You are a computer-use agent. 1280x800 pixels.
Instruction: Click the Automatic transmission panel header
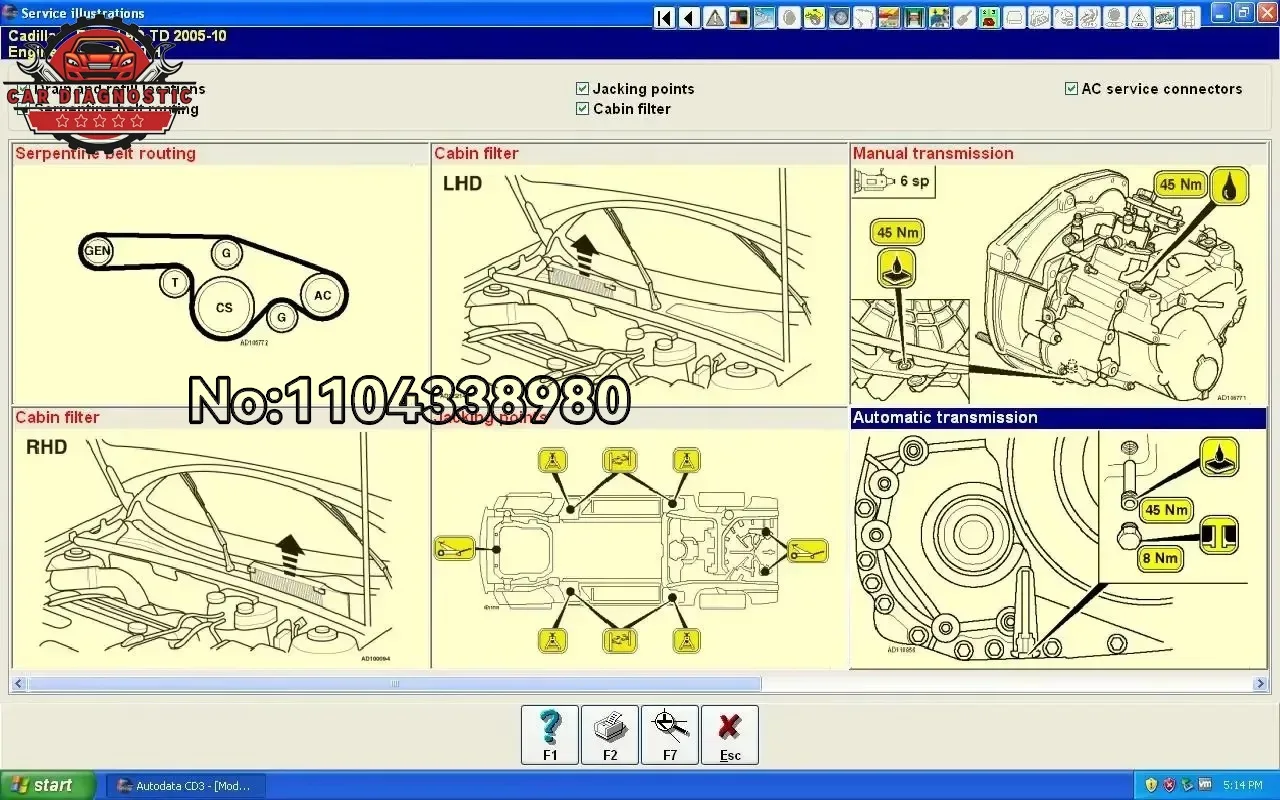tap(1059, 418)
